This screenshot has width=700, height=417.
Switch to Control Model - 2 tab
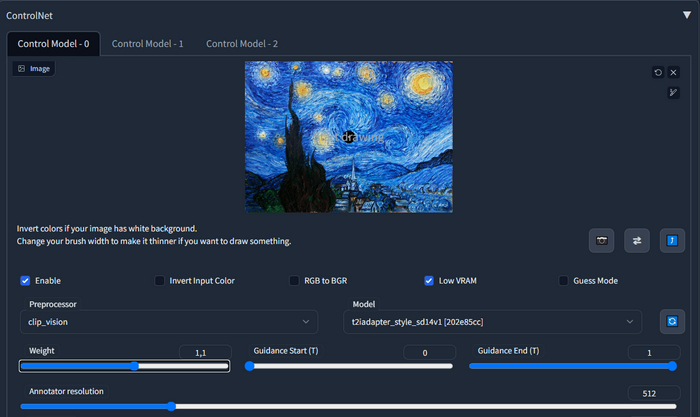point(242,44)
